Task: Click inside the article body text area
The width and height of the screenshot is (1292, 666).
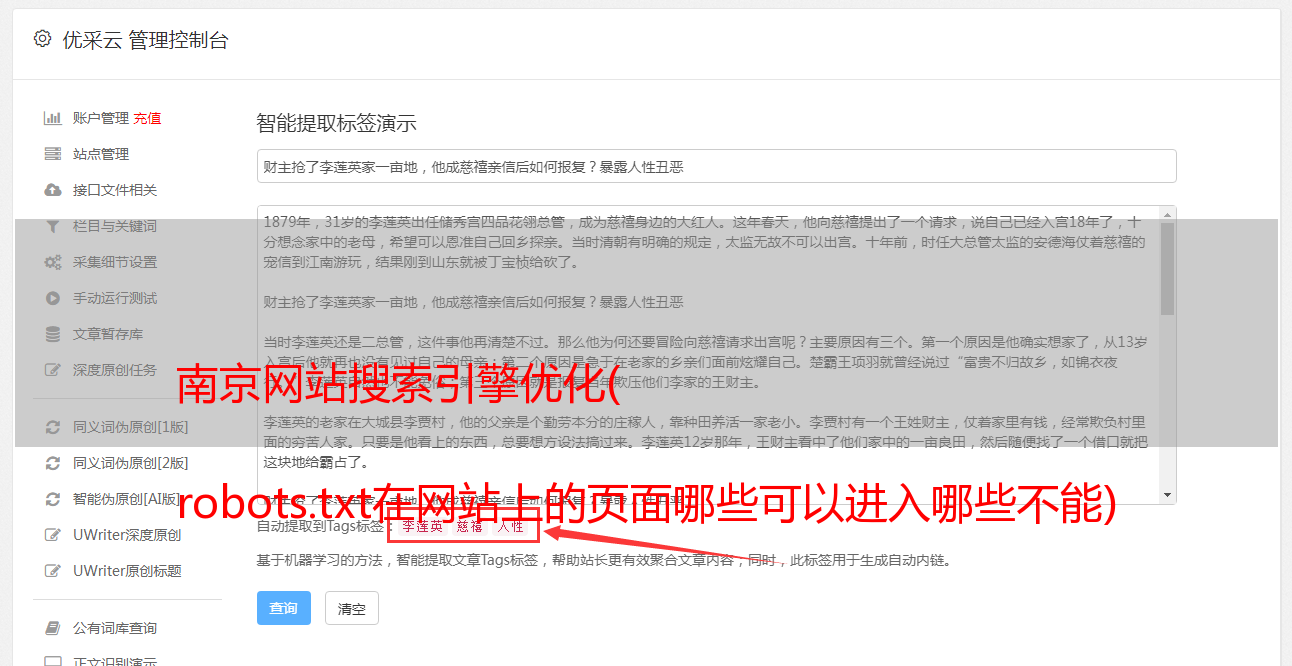Action: tap(708, 355)
